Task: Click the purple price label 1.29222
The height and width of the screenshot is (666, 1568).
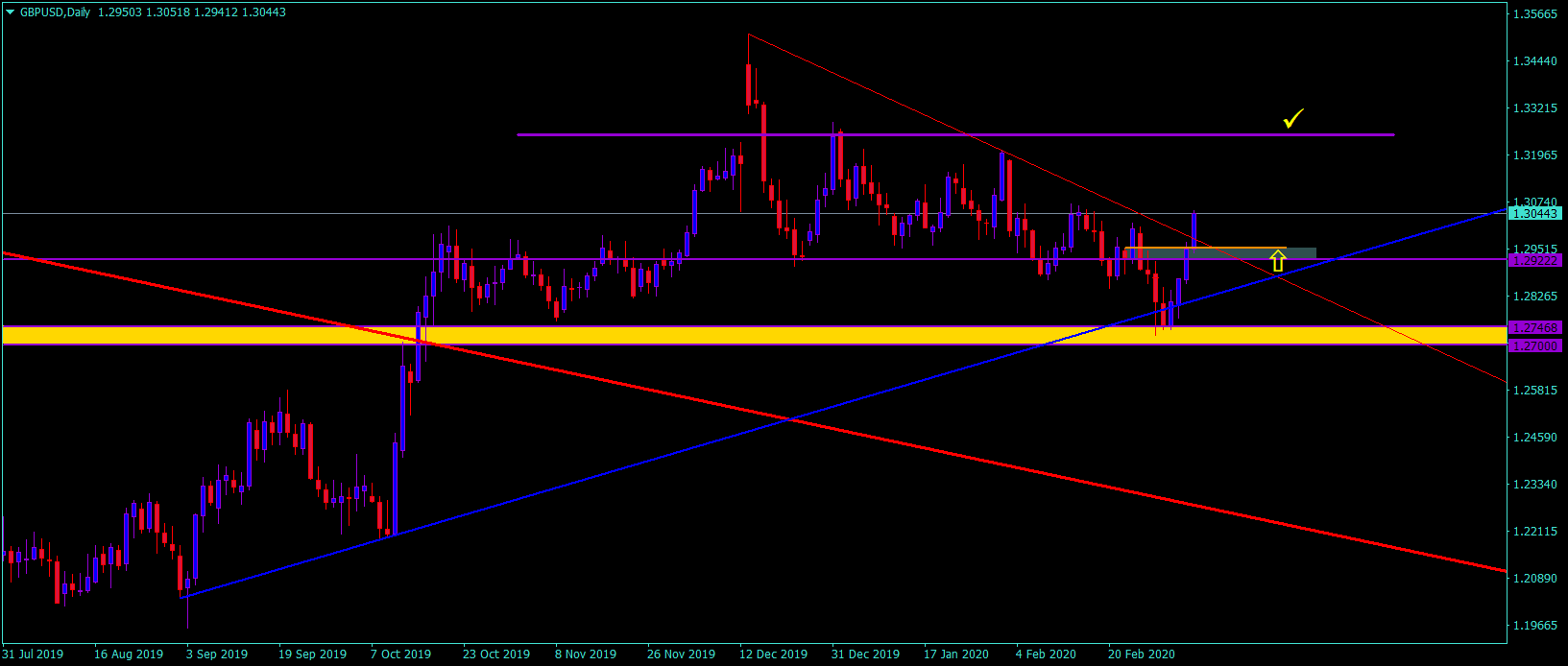Action: [x=1535, y=260]
